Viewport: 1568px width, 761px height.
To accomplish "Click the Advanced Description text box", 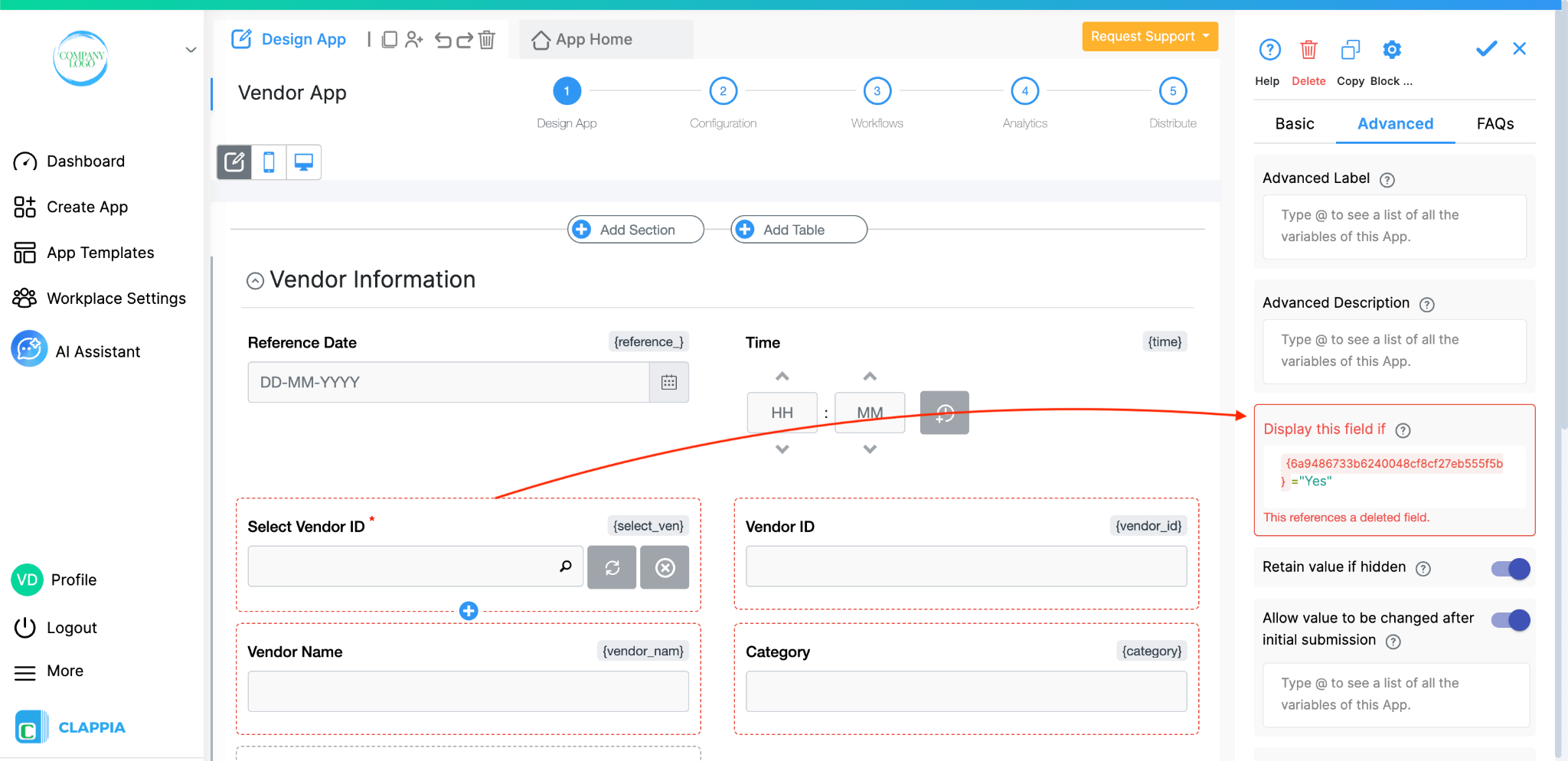I will point(1394,351).
